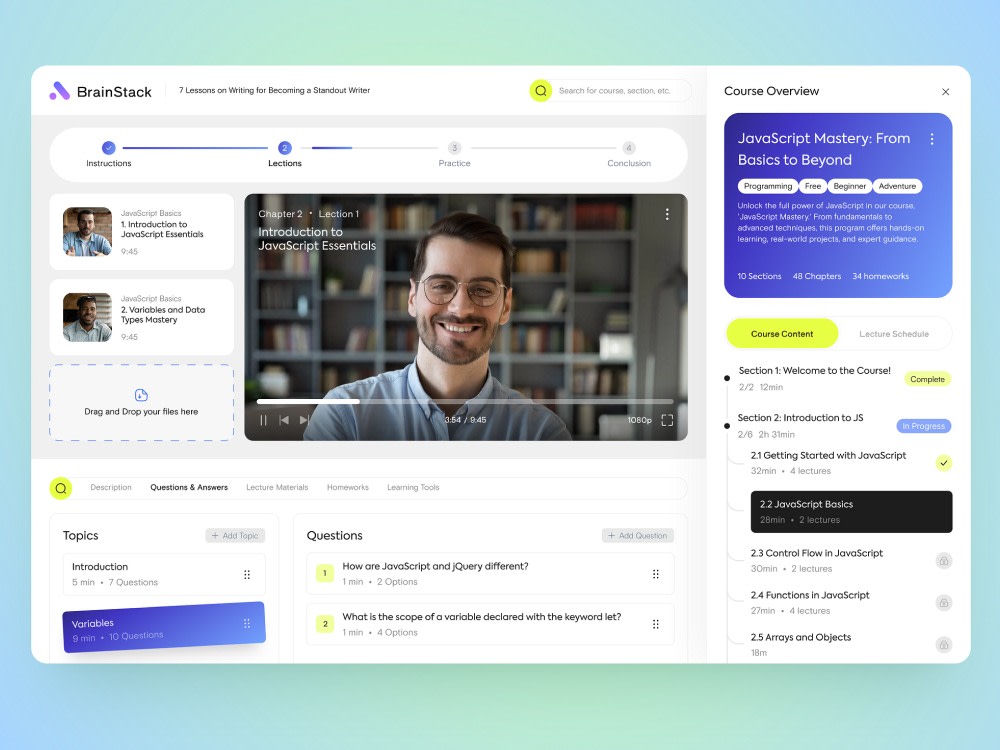Open Questions & Answers tab
Image resolution: width=1000 pixels, height=750 pixels.
pos(189,487)
